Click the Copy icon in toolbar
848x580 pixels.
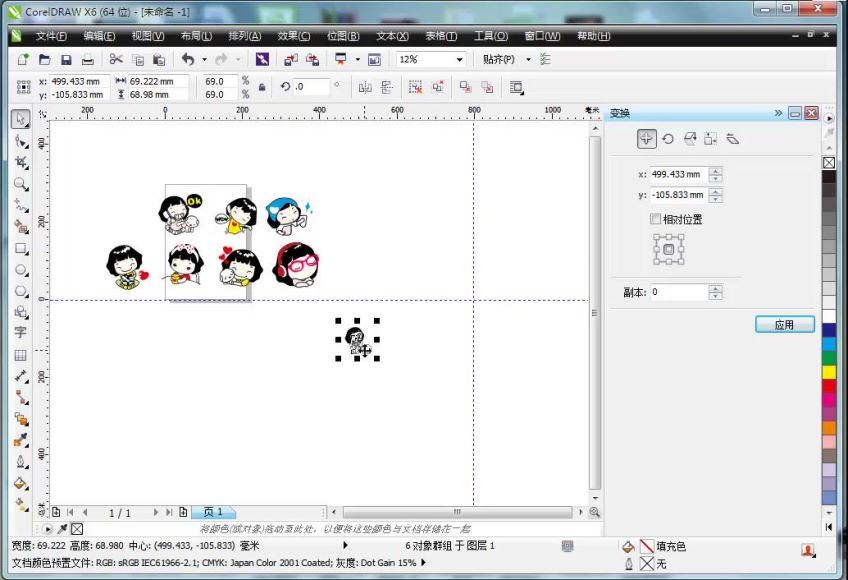[138, 60]
